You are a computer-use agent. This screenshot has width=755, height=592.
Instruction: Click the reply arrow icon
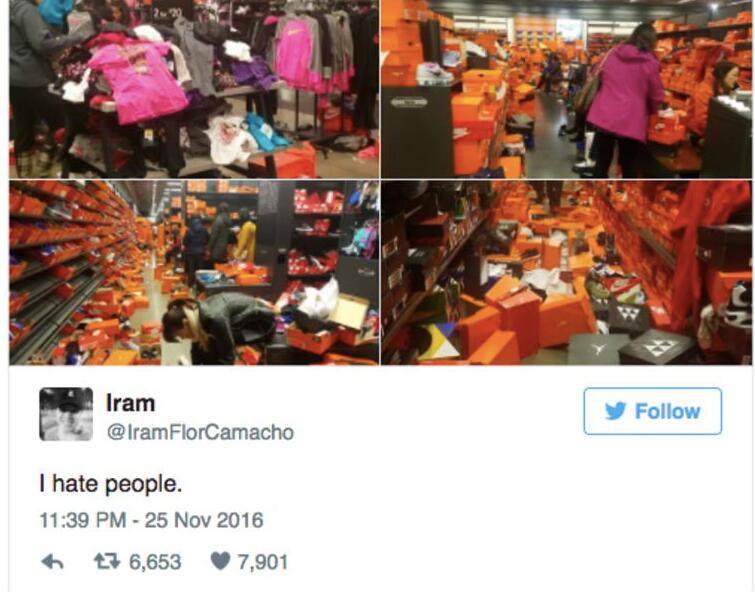pos(52,562)
